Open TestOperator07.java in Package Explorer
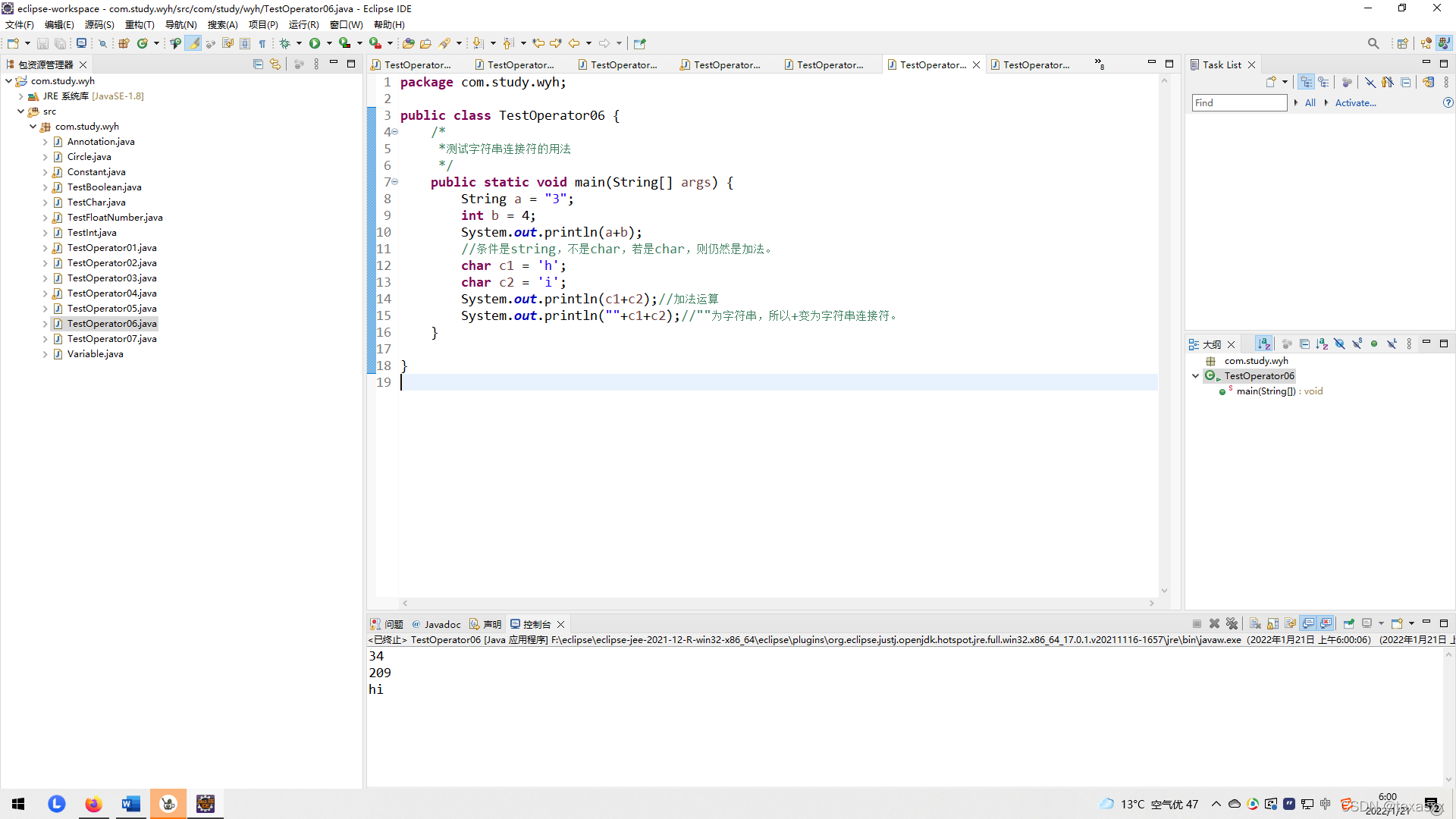The image size is (1456, 819). click(x=111, y=339)
